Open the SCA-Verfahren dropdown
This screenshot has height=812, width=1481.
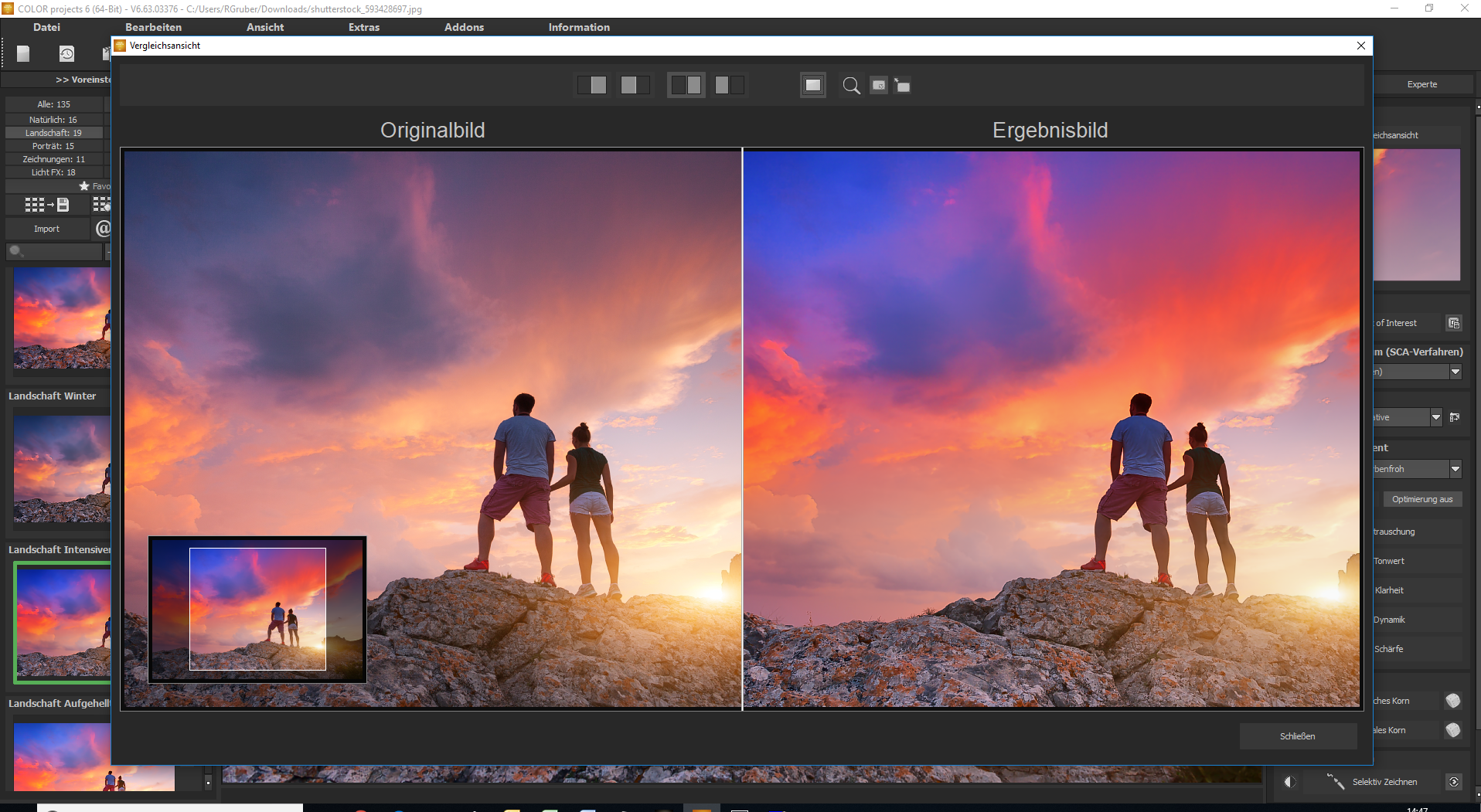click(x=1455, y=372)
